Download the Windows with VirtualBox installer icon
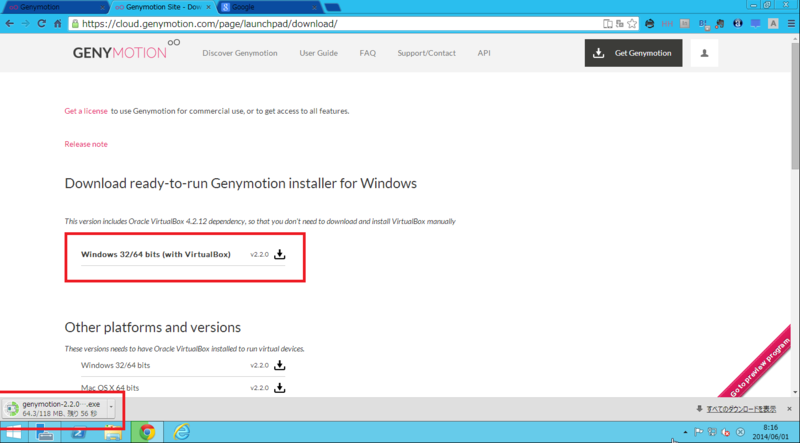 tap(280, 254)
